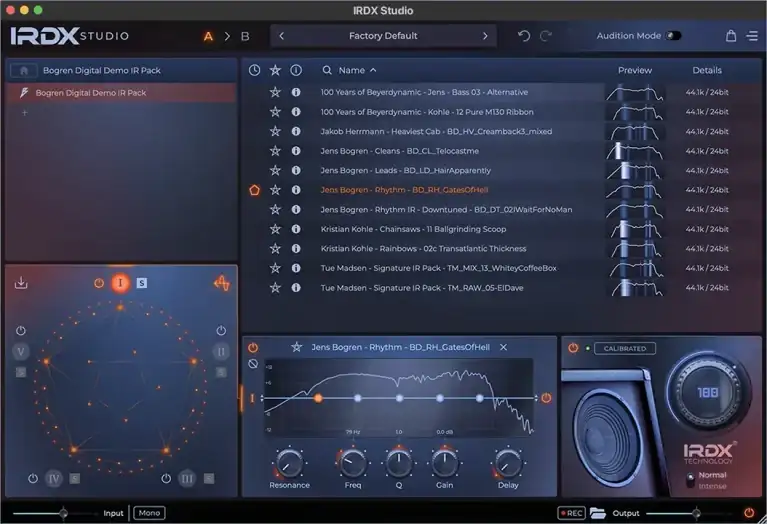Image resolution: width=767 pixels, height=524 pixels.
Task: Show info for Jens Bogren Cleans IR
Action: click(296, 151)
